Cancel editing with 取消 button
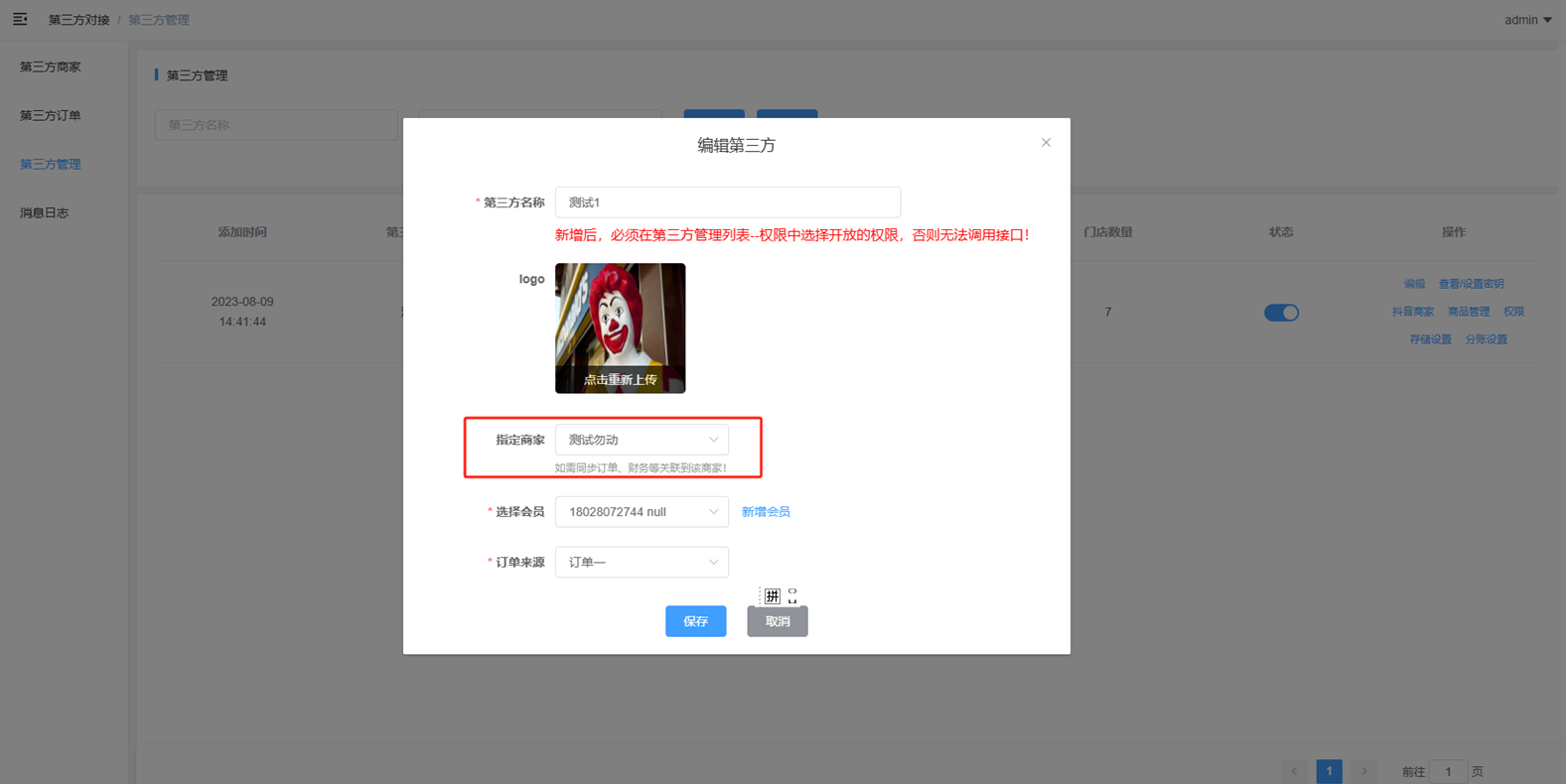1566x784 pixels. click(x=778, y=621)
